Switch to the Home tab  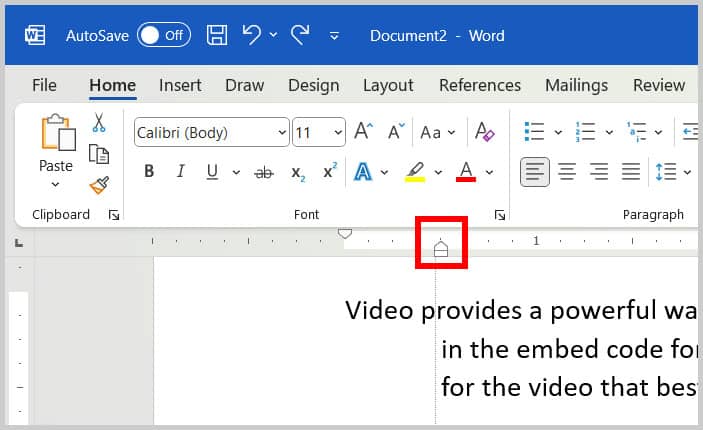tap(113, 85)
